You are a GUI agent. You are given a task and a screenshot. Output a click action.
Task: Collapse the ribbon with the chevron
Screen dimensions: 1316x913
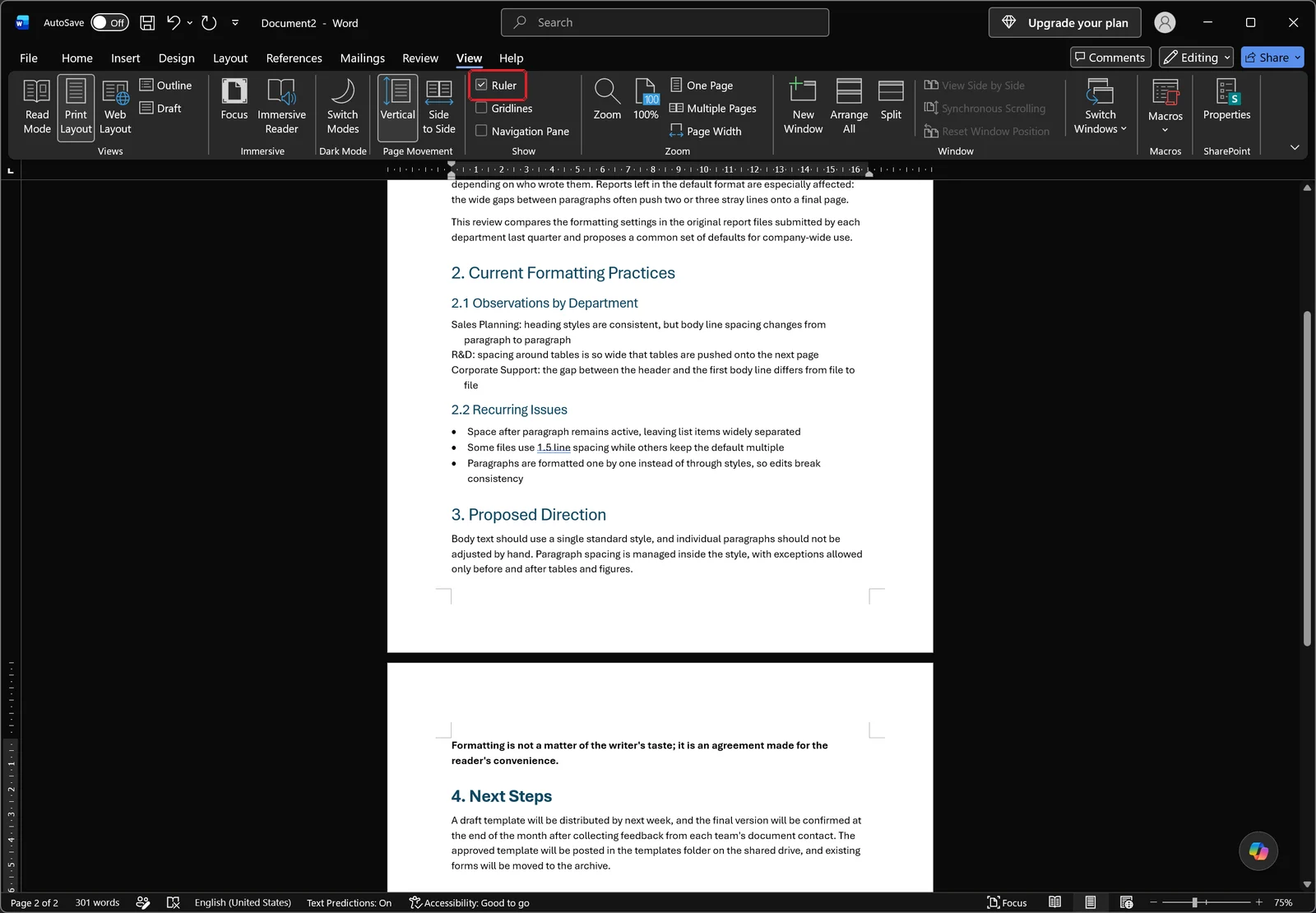[x=1295, y=147]
